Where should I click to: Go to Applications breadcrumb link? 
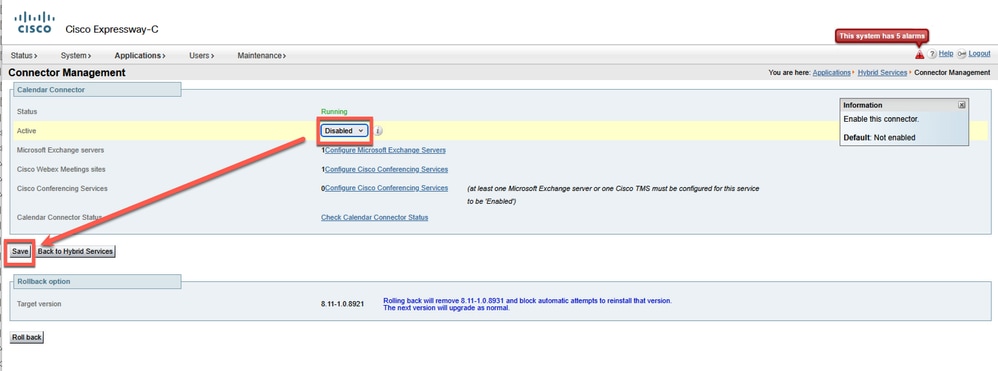[831, 73]
